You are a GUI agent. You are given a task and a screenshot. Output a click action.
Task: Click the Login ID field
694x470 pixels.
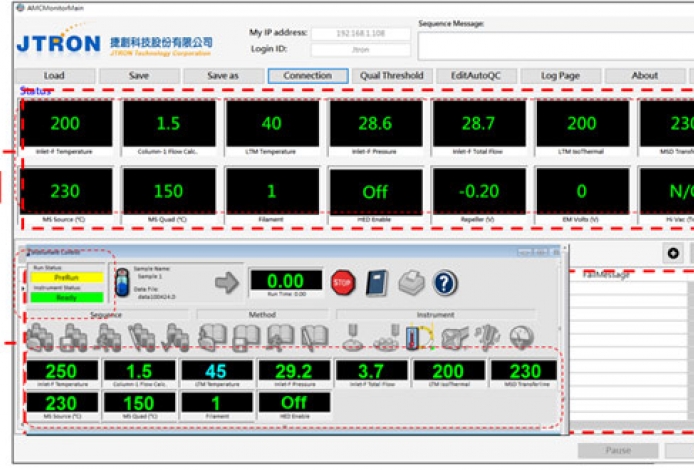pos(360,48)
